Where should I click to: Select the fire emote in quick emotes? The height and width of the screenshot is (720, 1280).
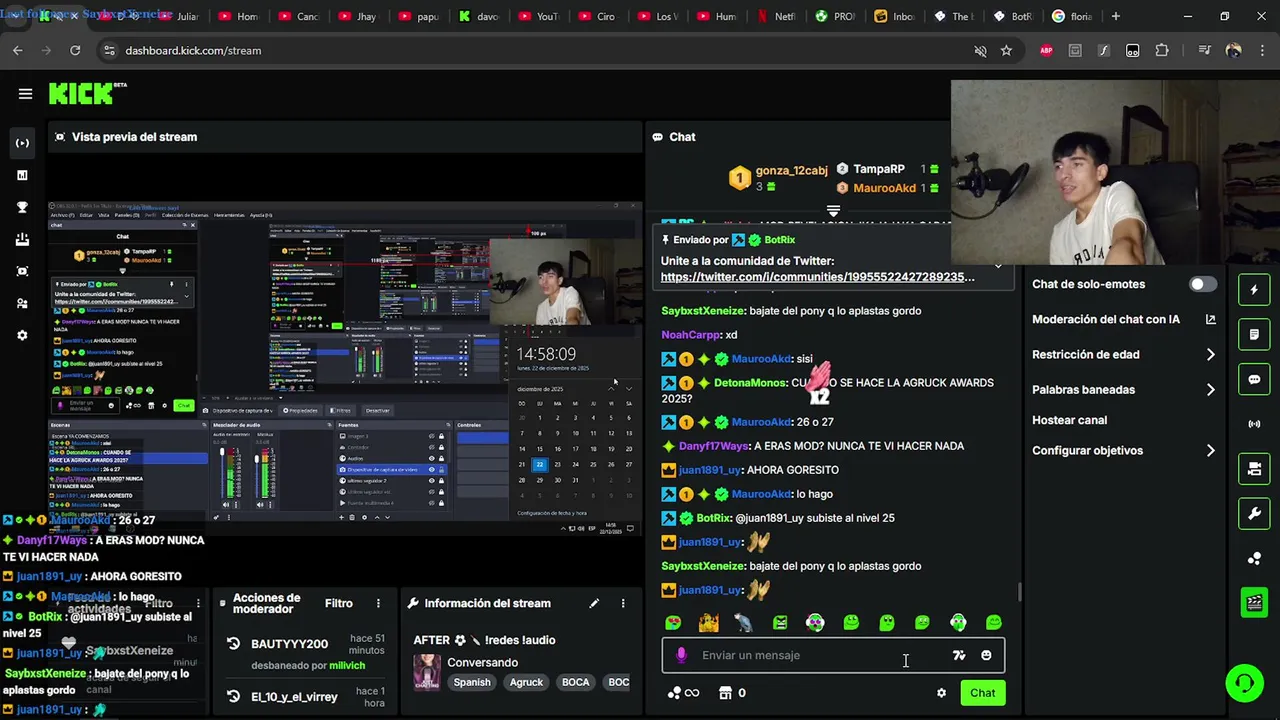point(709,623)
